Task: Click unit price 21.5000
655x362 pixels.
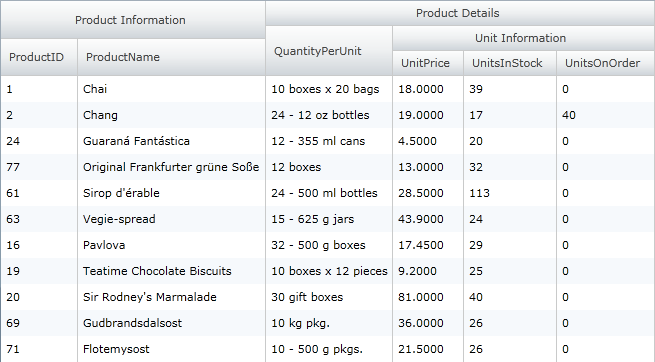Action: (428, 349)
